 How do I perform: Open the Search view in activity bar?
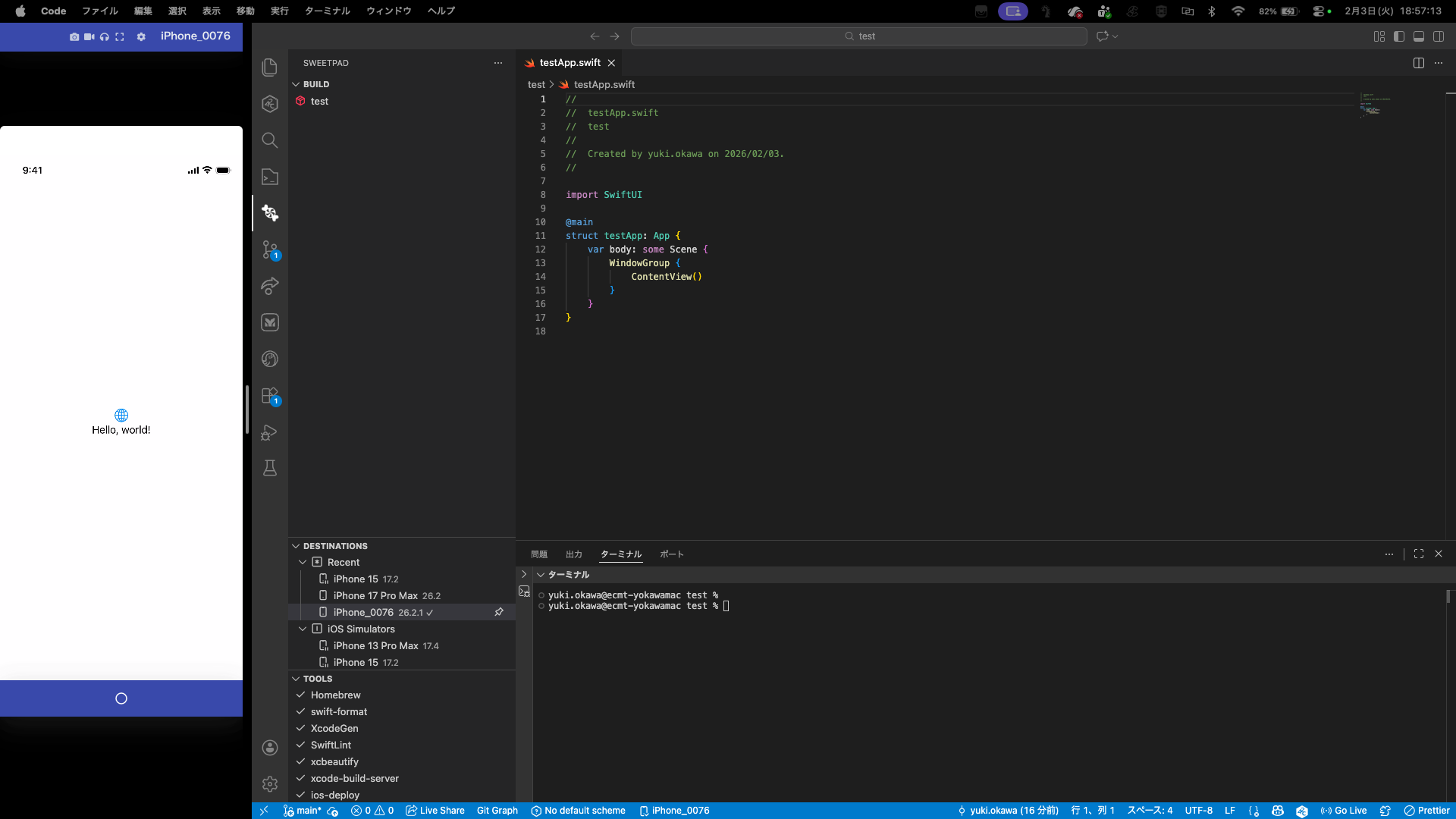click(x=270, y=140)
